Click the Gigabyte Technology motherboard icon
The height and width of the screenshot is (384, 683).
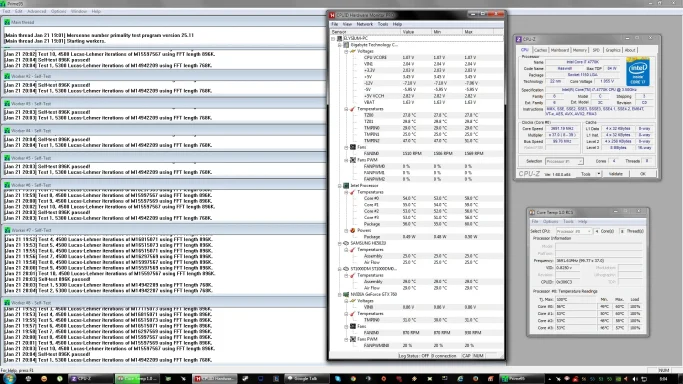click(x=346, y=45)
